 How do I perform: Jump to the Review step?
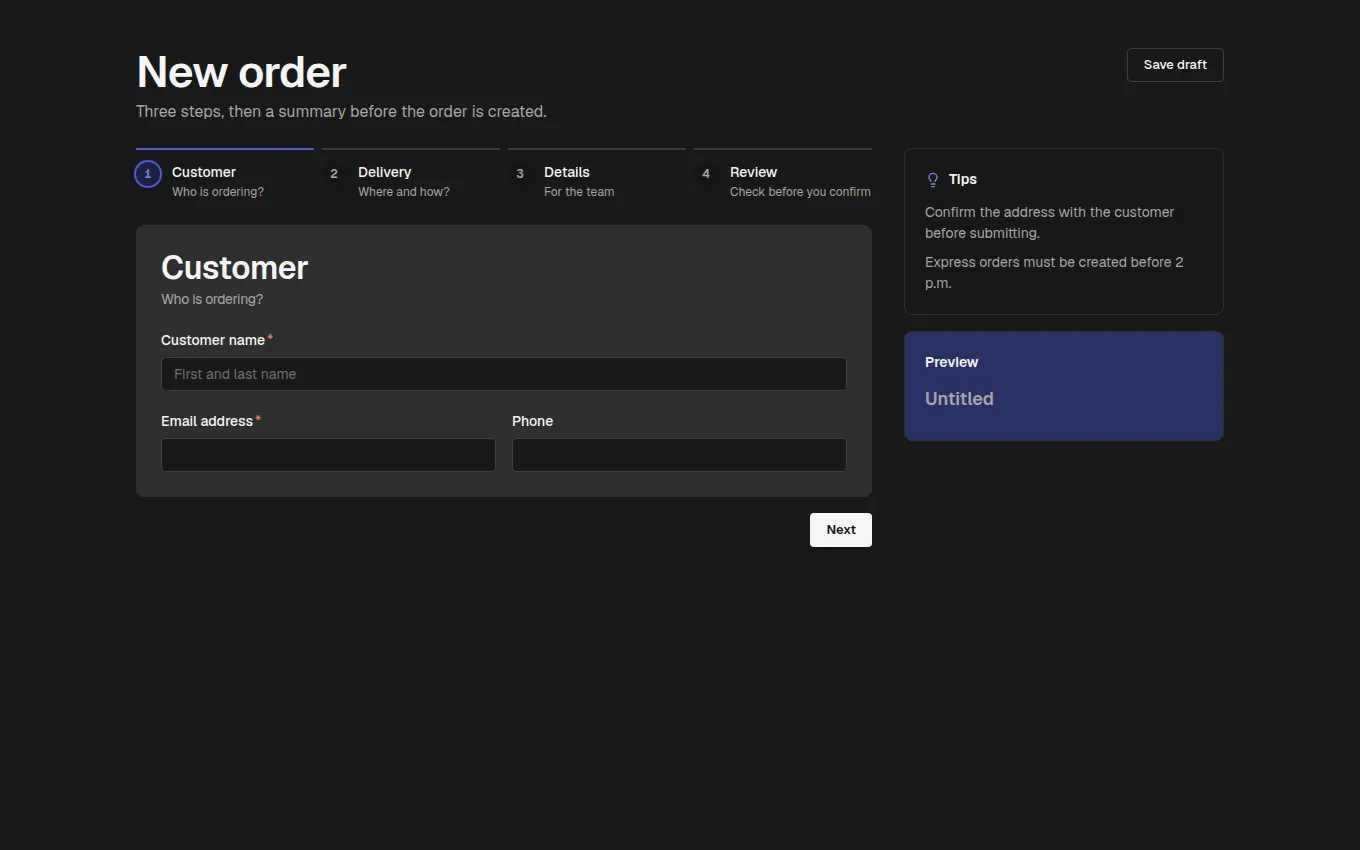(783, 176)
